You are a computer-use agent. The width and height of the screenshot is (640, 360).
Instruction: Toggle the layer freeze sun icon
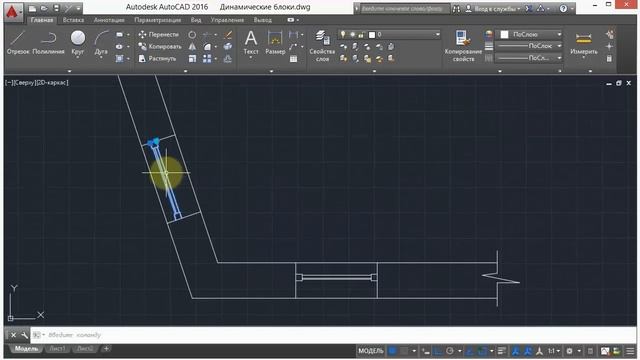tap(352, 35)
